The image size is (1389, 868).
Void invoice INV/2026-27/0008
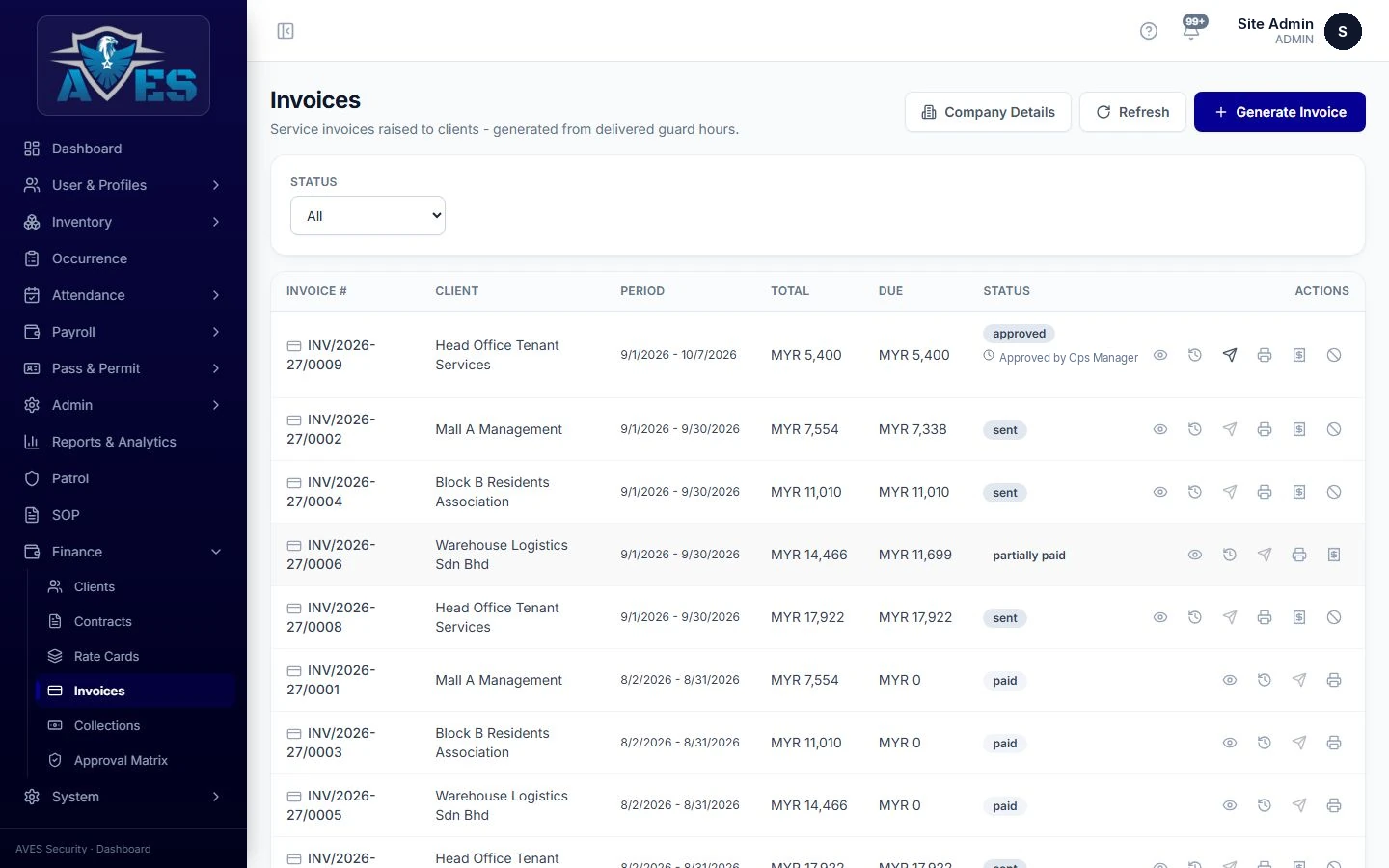click(1334, 617)
